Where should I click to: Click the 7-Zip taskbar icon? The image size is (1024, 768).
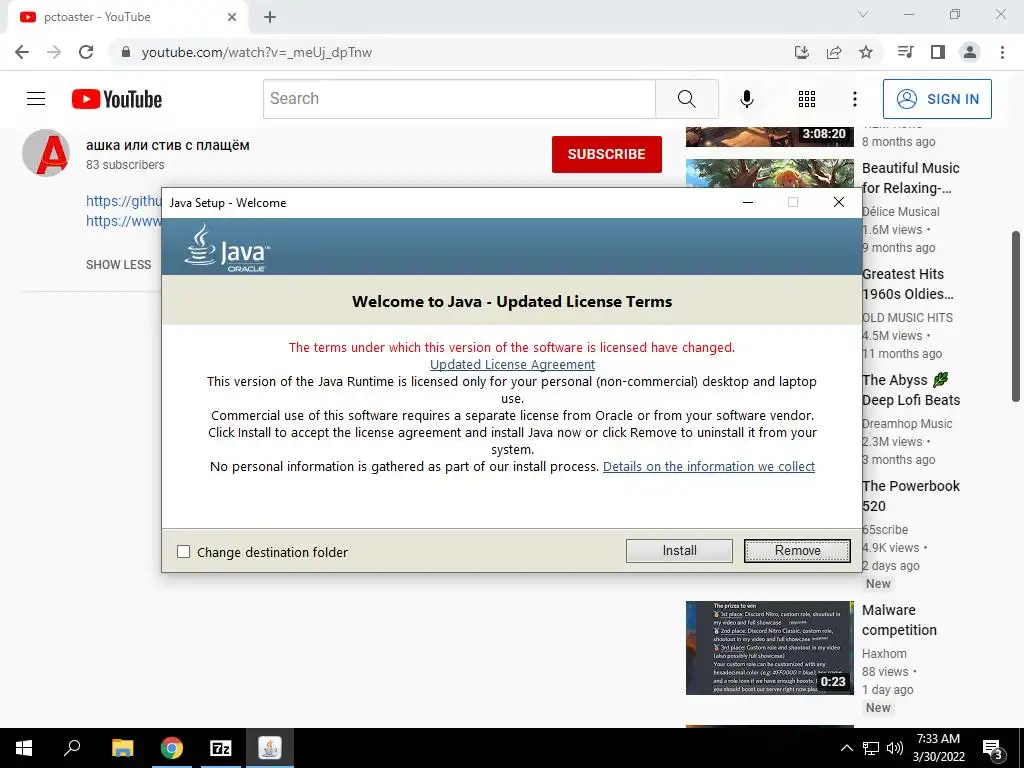tap(221, 748)
